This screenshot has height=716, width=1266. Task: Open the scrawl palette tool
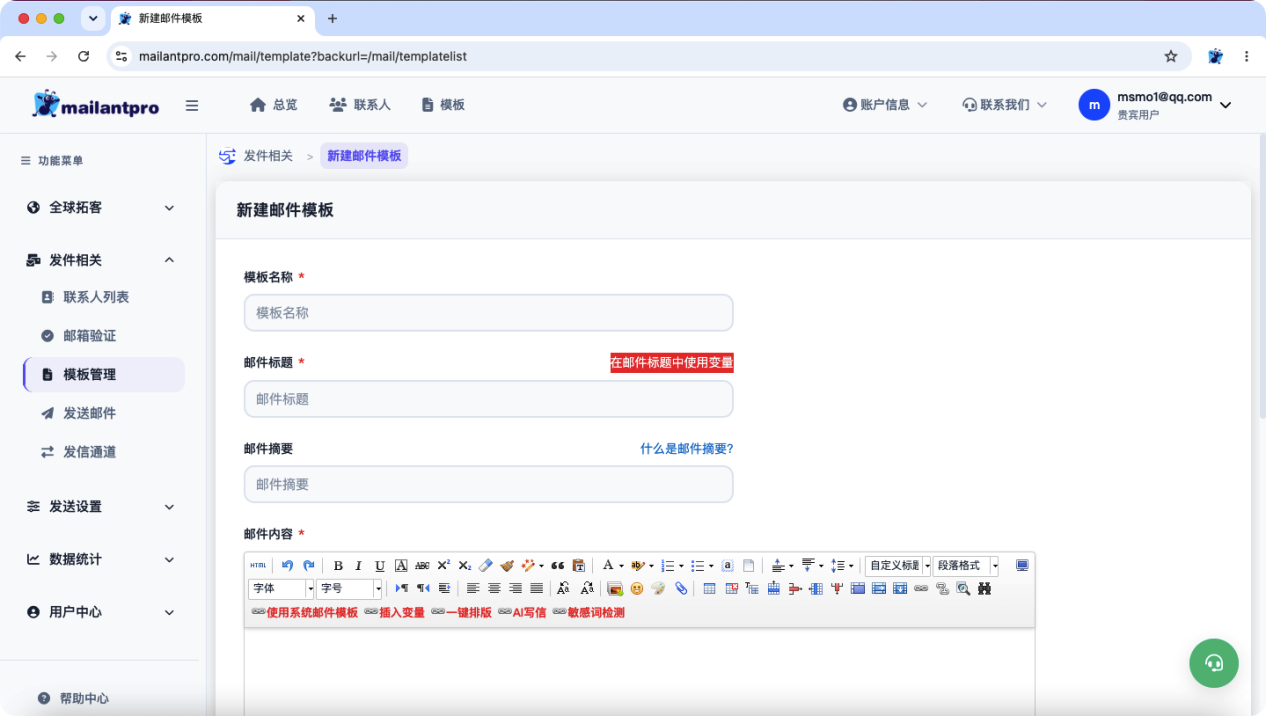658,588
